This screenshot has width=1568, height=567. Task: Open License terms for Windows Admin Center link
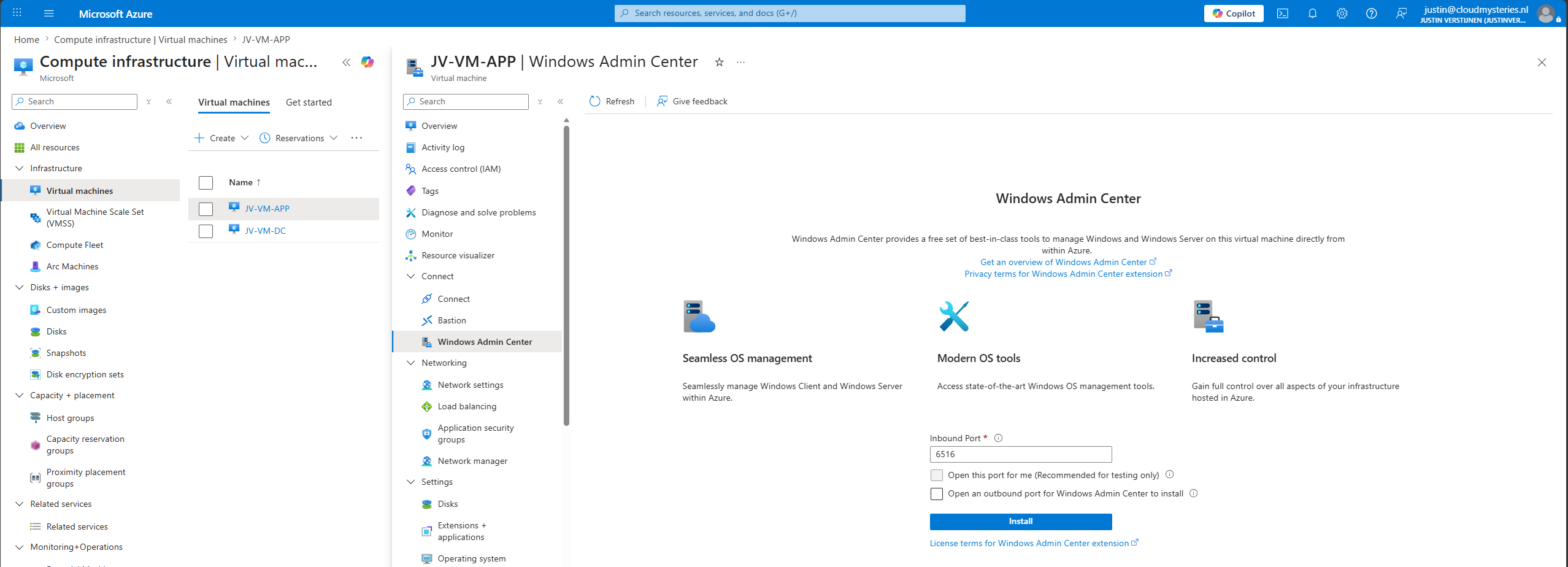1034,543
